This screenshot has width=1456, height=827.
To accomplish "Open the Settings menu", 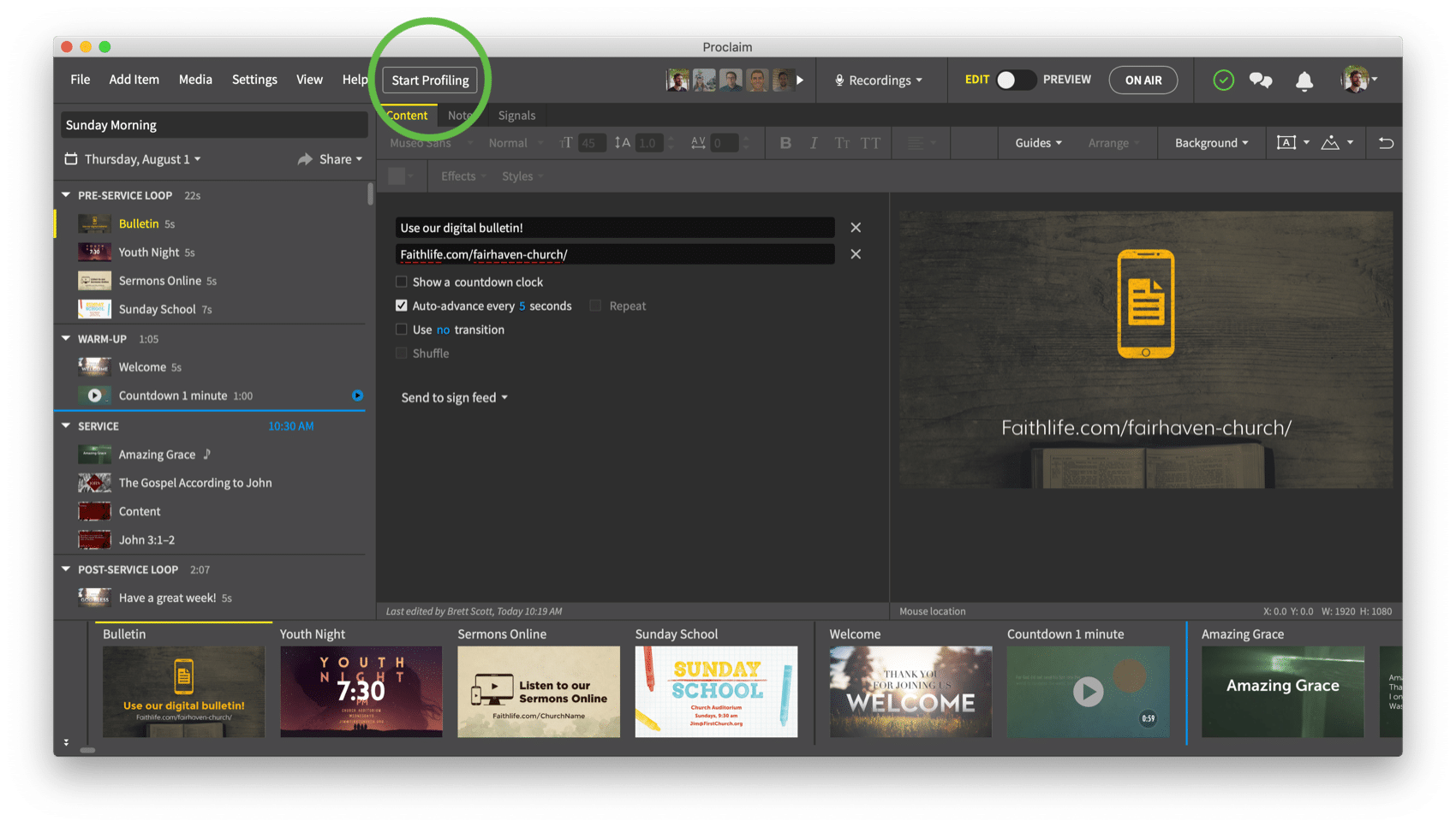I will coord(254,80).
